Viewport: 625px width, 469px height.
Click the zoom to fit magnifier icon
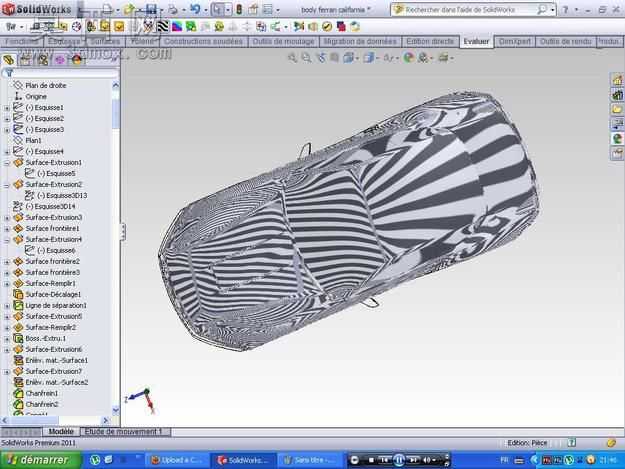click(293, 58)
